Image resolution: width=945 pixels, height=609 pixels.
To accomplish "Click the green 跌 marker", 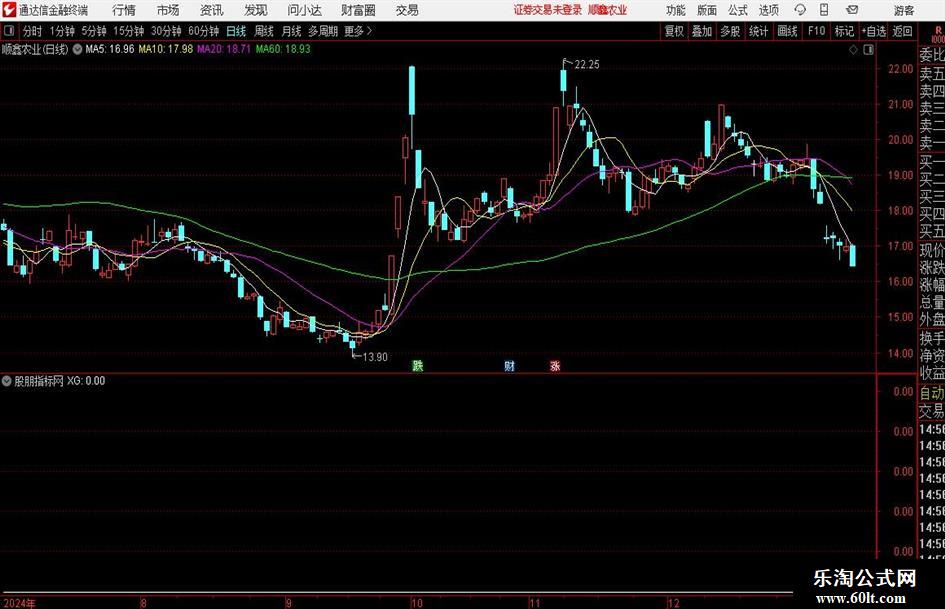I will pyautogui.click(x=418, y=365).
